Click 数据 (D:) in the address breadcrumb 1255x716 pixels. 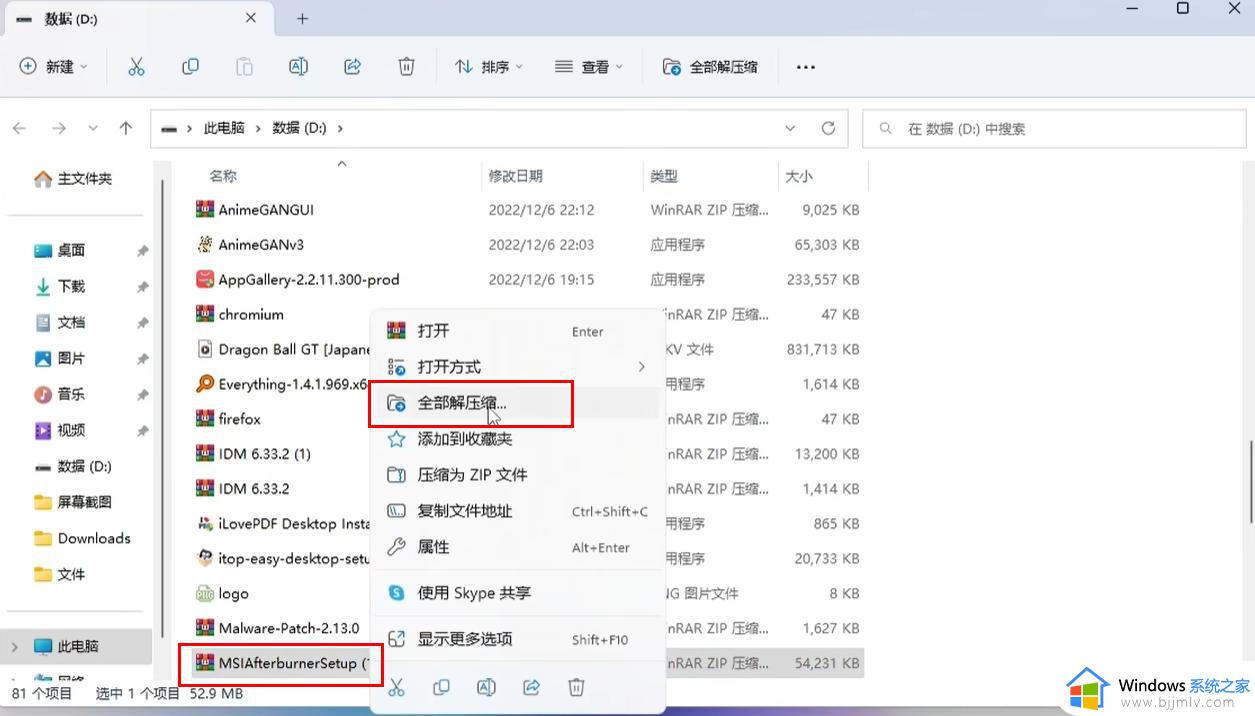pos(299,128)
